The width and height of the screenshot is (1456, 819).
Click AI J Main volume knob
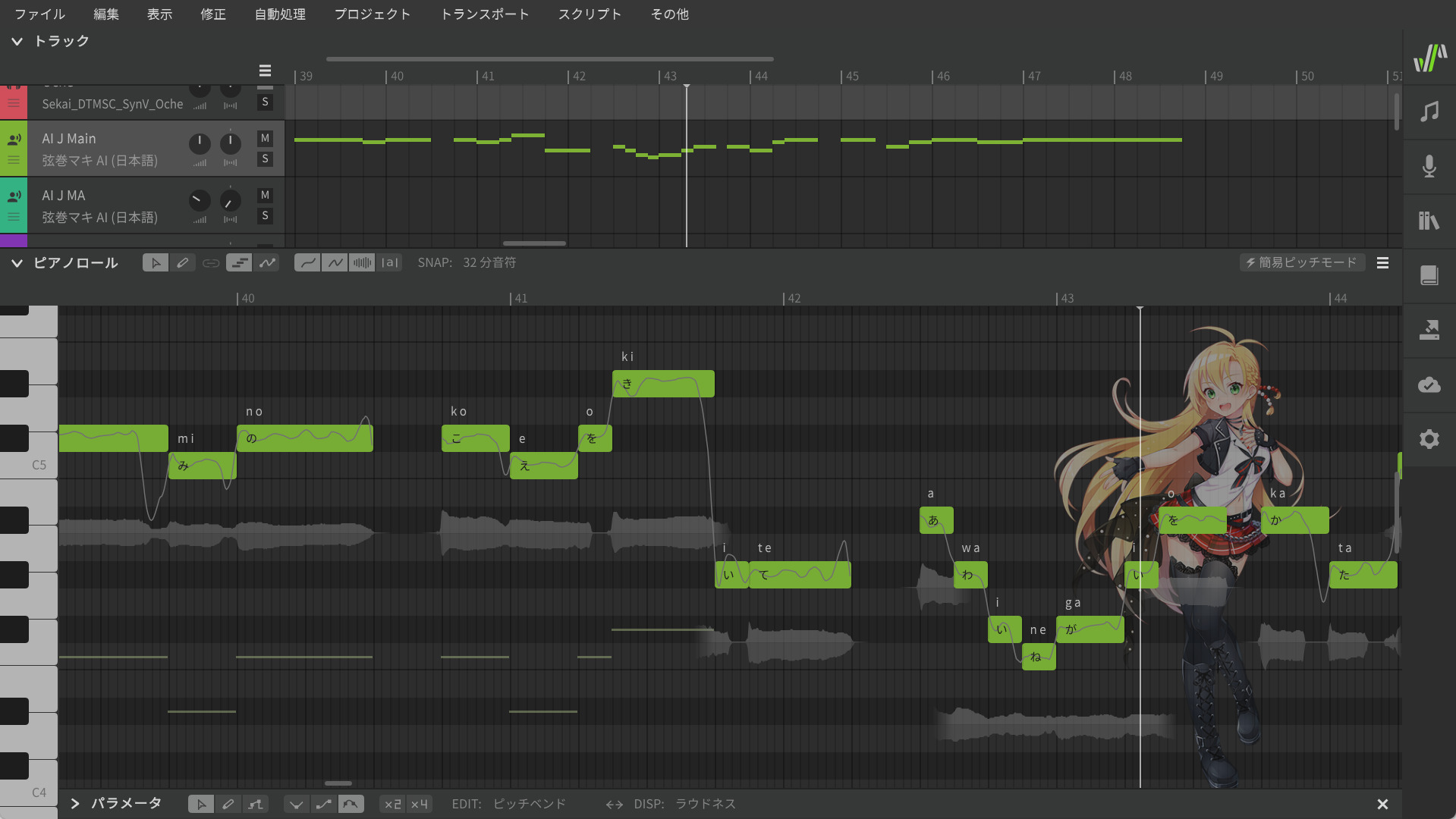[x=200, y=143]
